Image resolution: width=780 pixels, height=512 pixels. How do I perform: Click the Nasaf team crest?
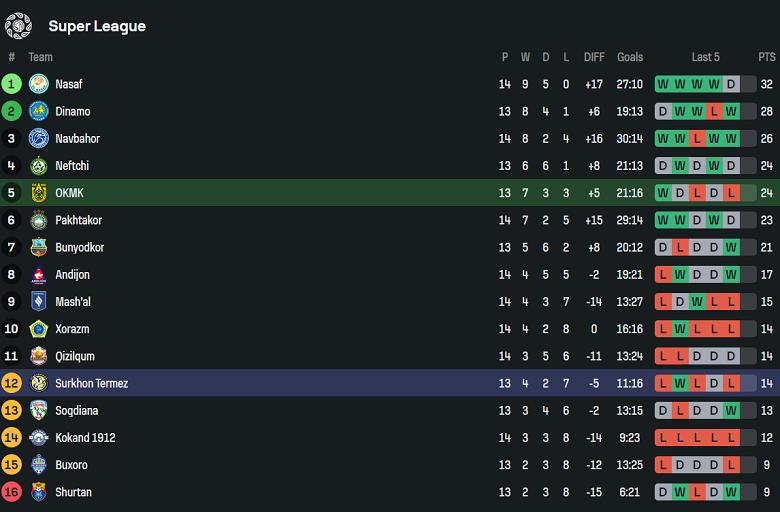coord(39,84)
